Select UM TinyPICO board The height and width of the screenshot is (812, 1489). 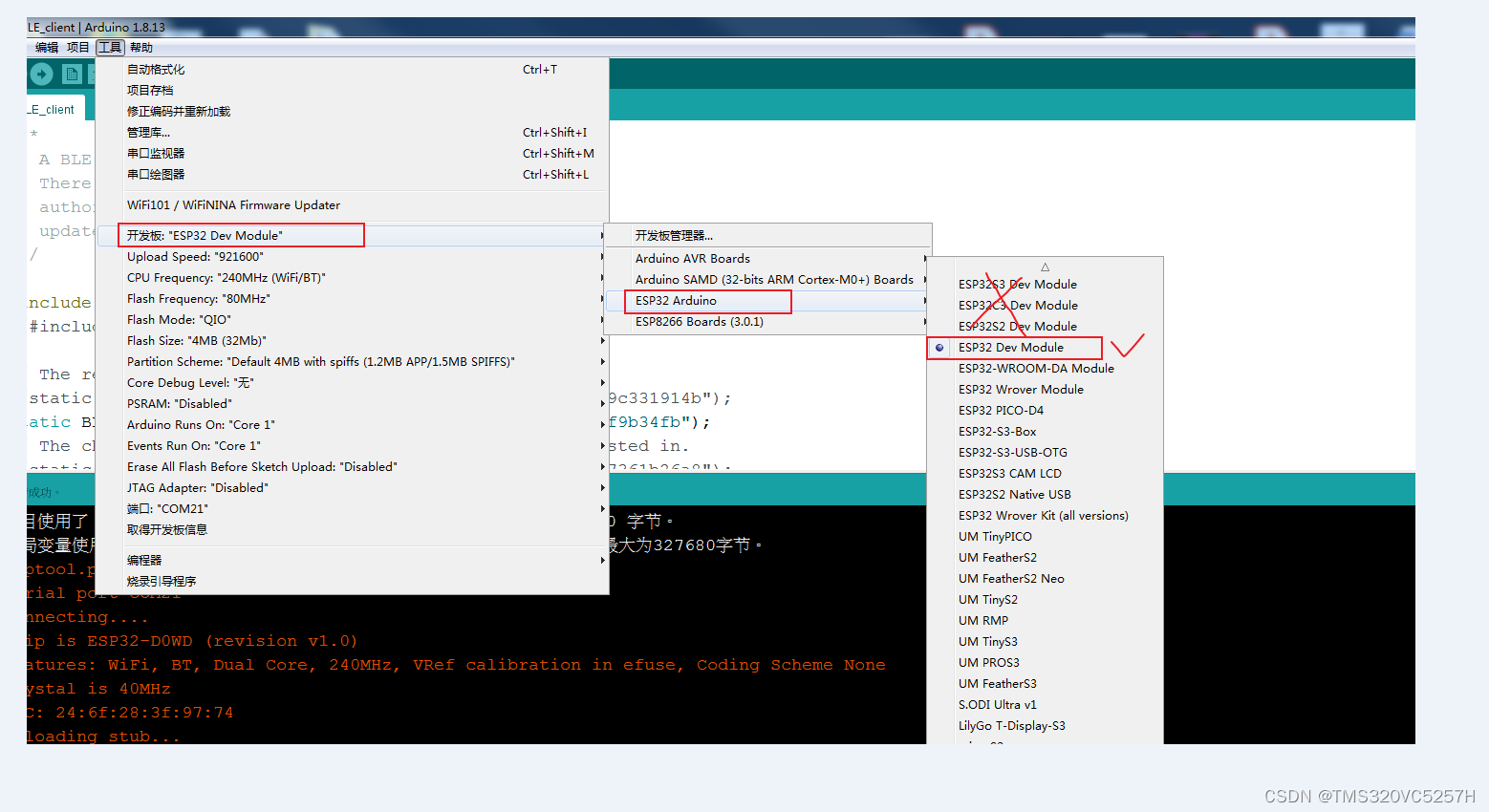pos(1045,537)
